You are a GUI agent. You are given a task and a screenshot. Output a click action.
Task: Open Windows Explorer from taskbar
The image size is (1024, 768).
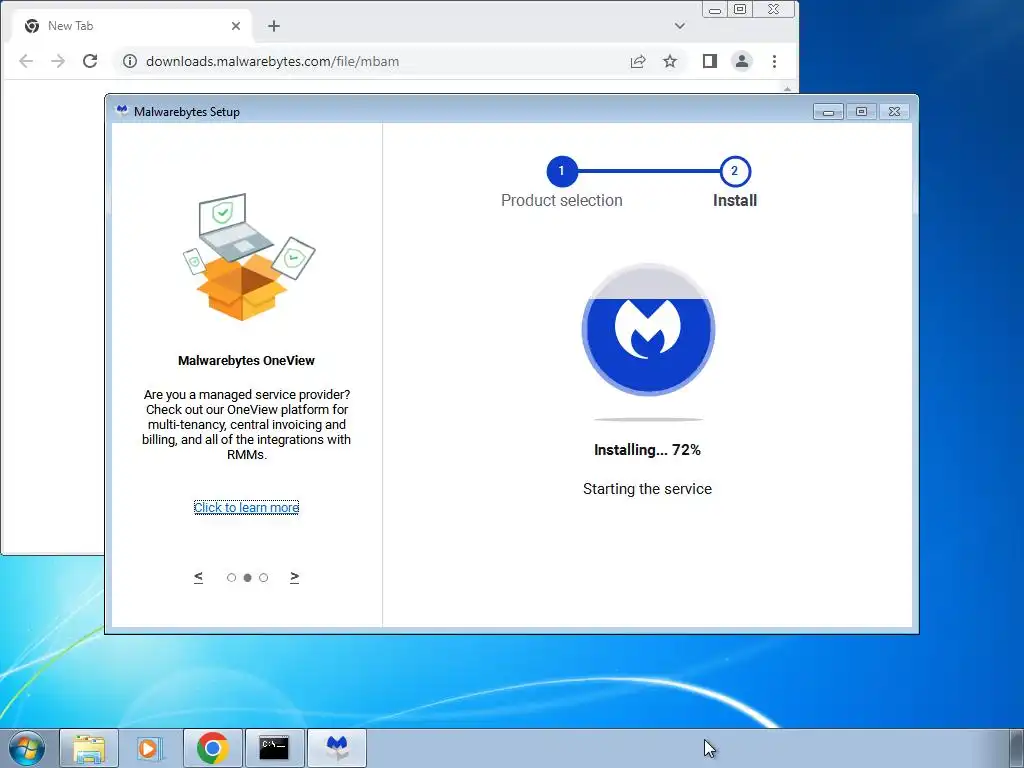point(89,748)
